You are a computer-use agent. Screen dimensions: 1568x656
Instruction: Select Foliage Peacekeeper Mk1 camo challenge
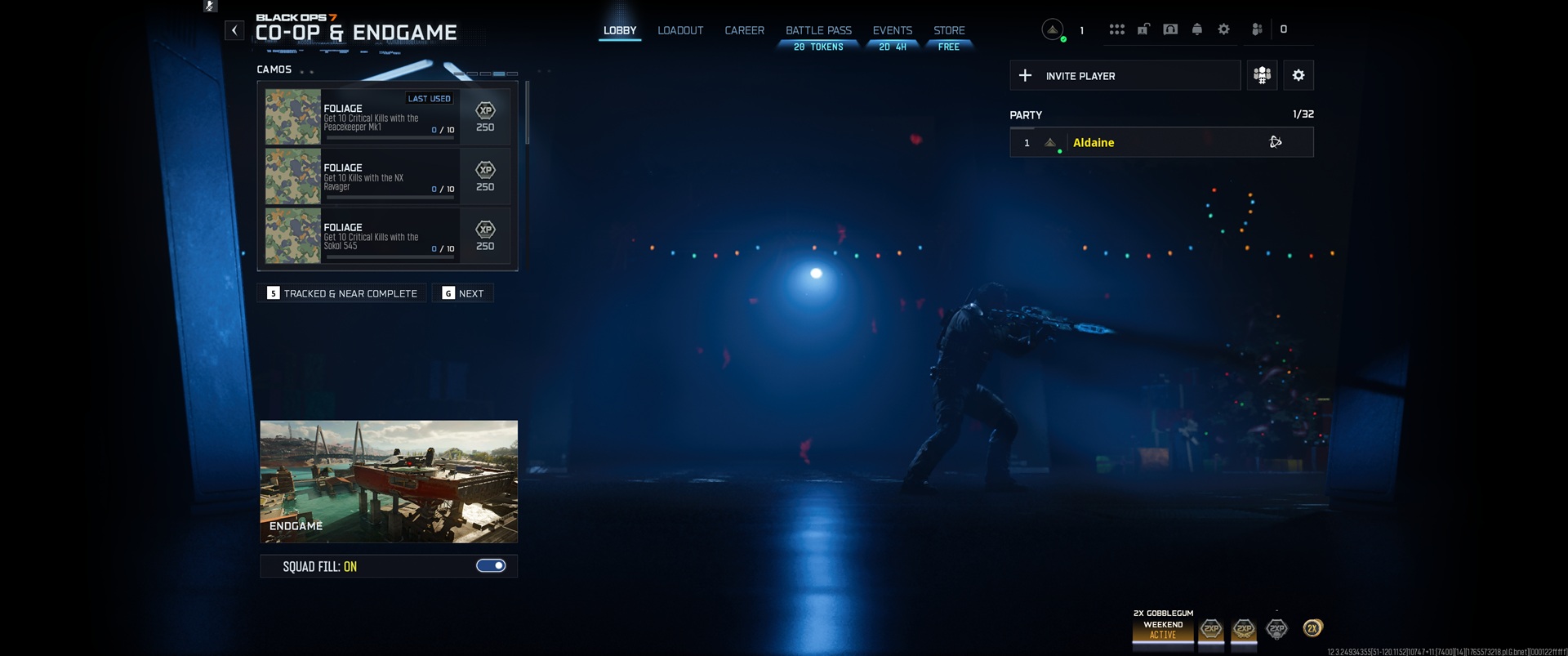click(387, 117)
